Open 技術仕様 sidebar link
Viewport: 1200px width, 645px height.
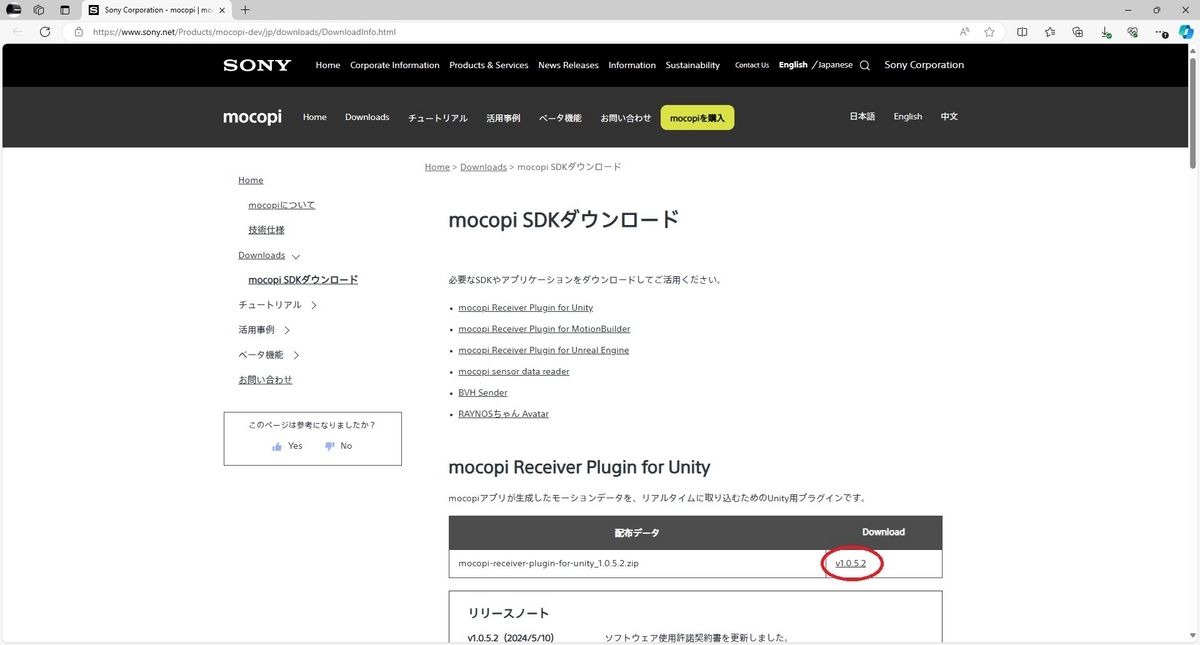click(266, 230)
